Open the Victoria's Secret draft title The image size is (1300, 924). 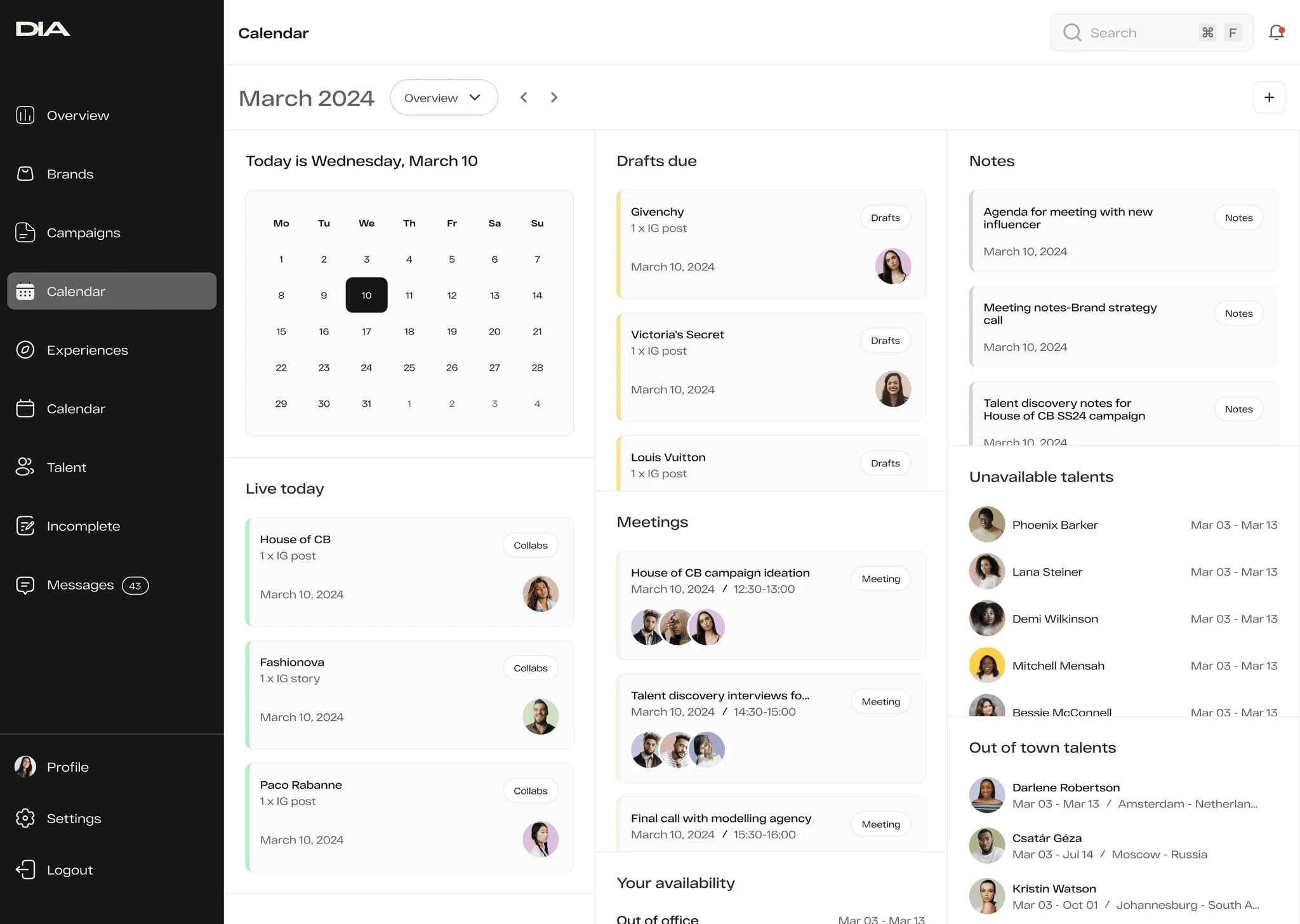677,334
